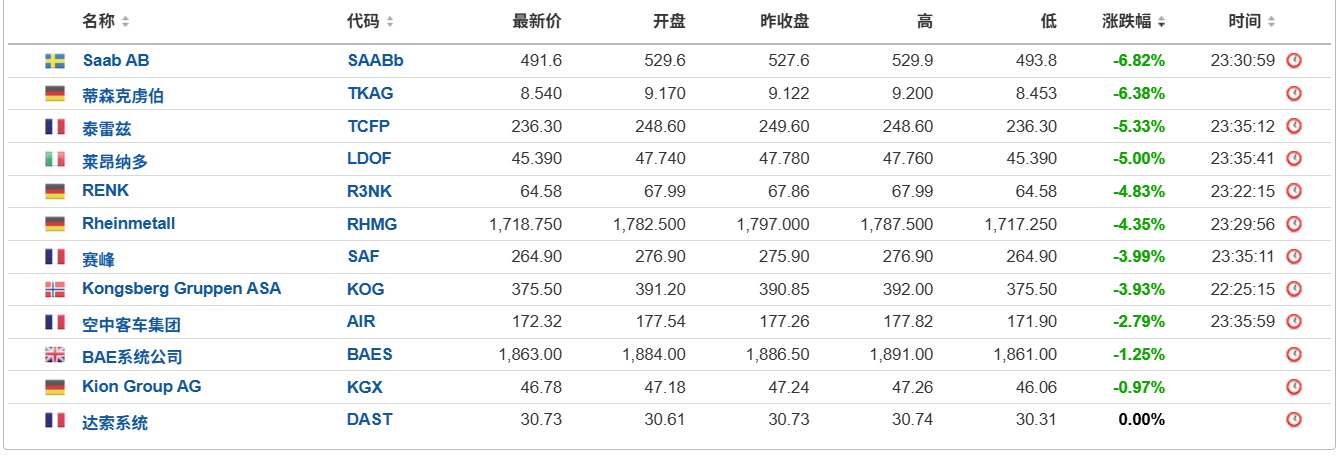1340x460 pixels.
Task: Sort the table by 名称 column arrows
Action: click(x=125, y=22)
